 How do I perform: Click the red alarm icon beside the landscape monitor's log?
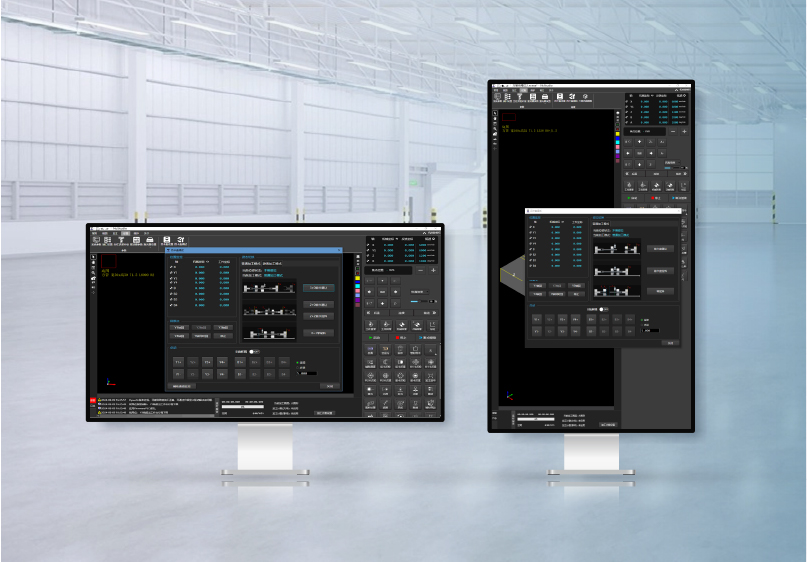click(x=92, y=401)
